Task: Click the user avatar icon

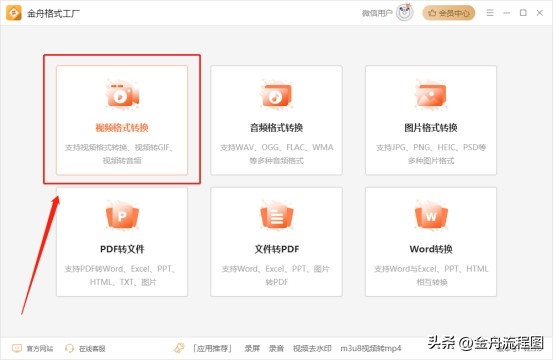Action: [405, 13]
